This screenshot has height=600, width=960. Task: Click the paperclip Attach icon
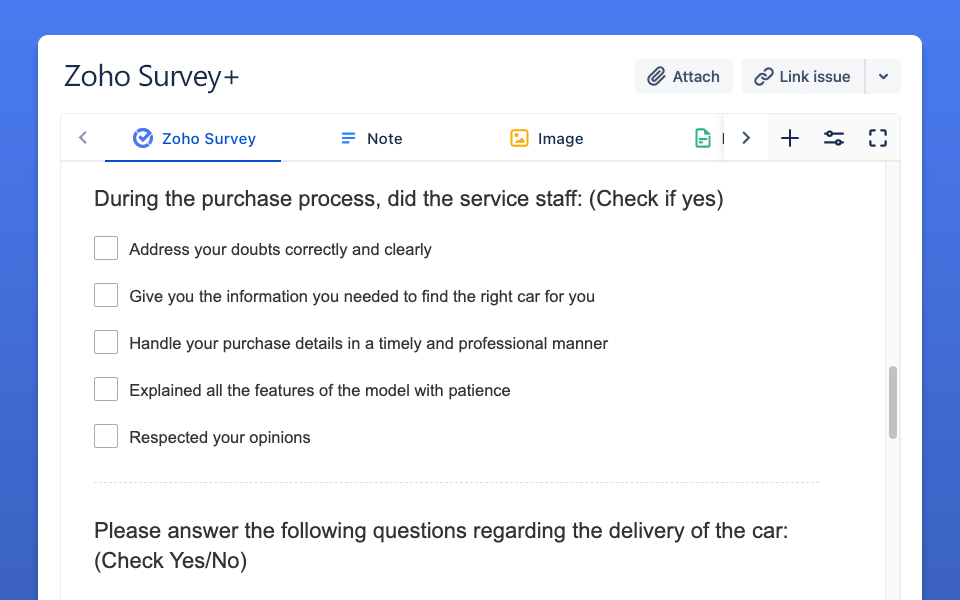656,77
